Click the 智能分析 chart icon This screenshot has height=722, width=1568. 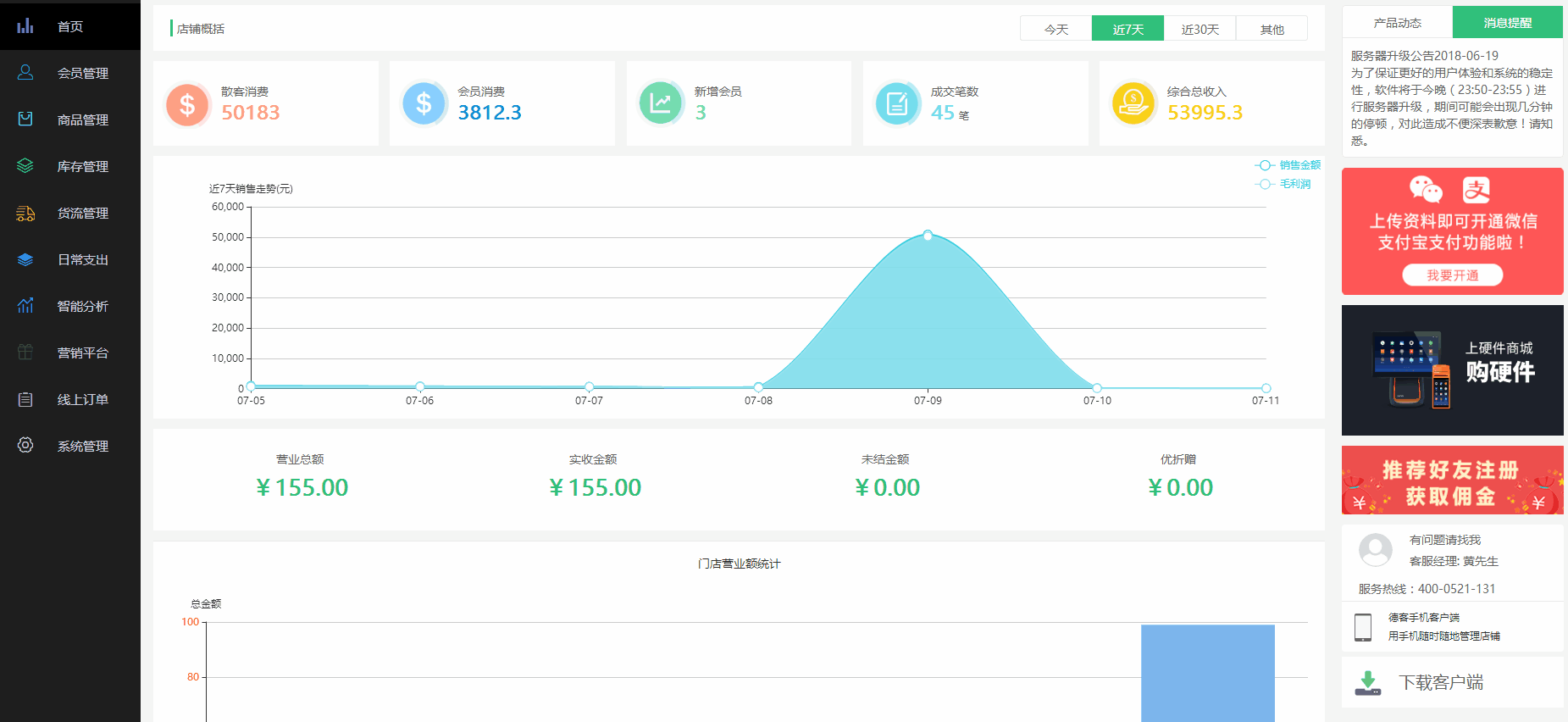[25, 306]
